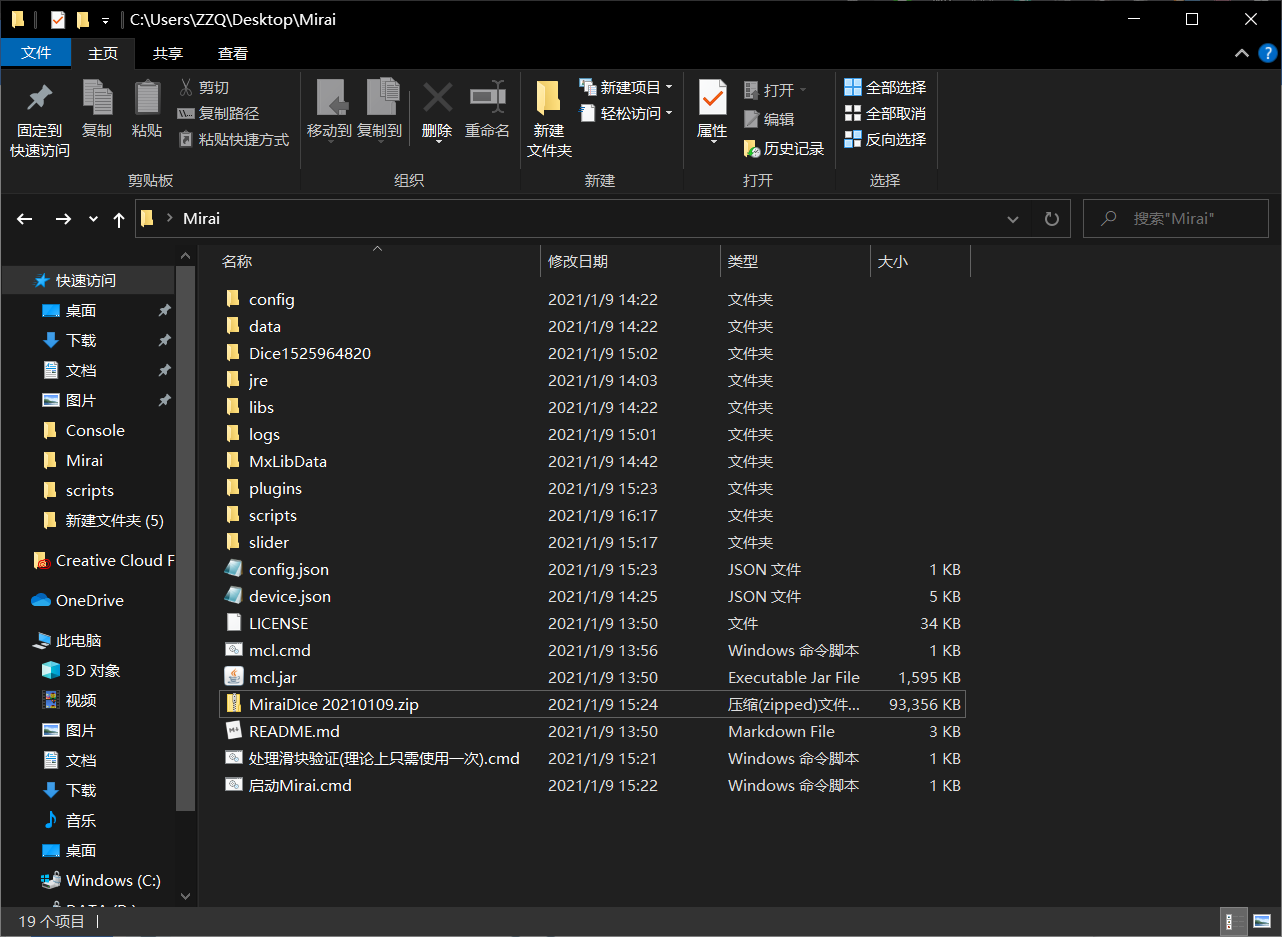Select OneDrive in the navigation pane
This screenshot has width=1282, height=937.
pyautogui.click(x=88, y=600)
